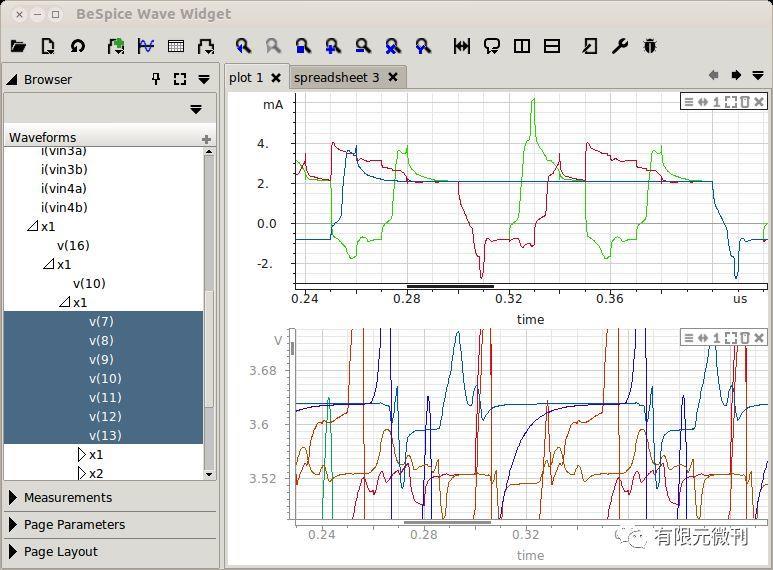773x570 pixels.
Task: Click the fit-to-width horizontal arrows icon
Action: [x=461, y=46]
